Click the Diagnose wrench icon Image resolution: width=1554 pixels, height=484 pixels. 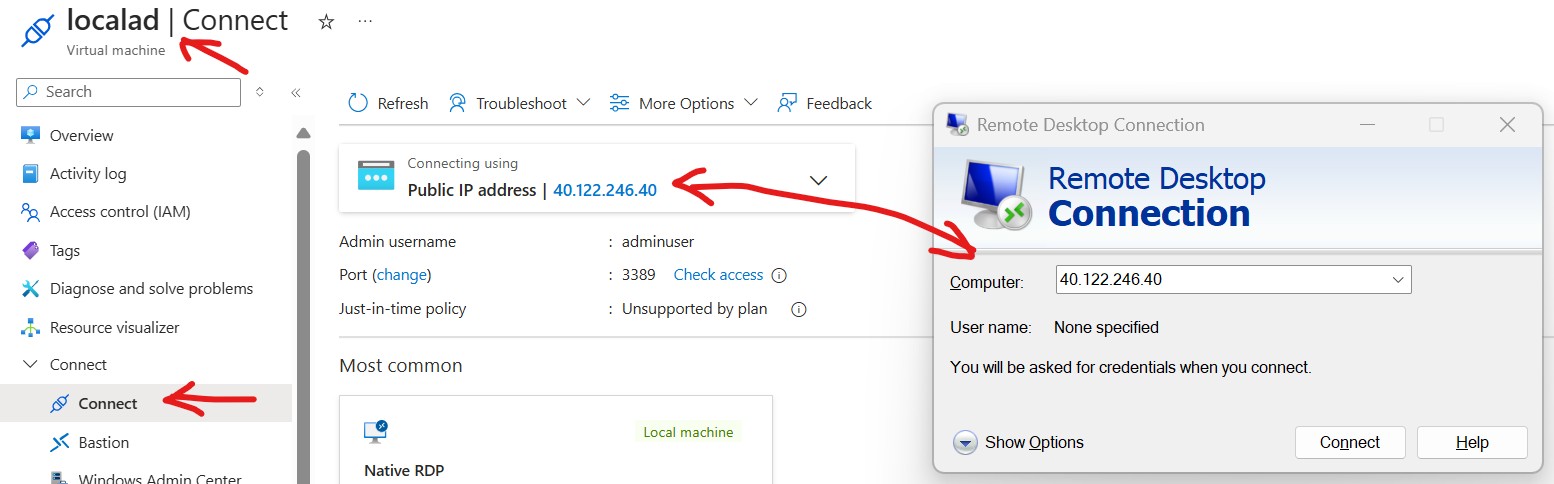tap(30, 289)
